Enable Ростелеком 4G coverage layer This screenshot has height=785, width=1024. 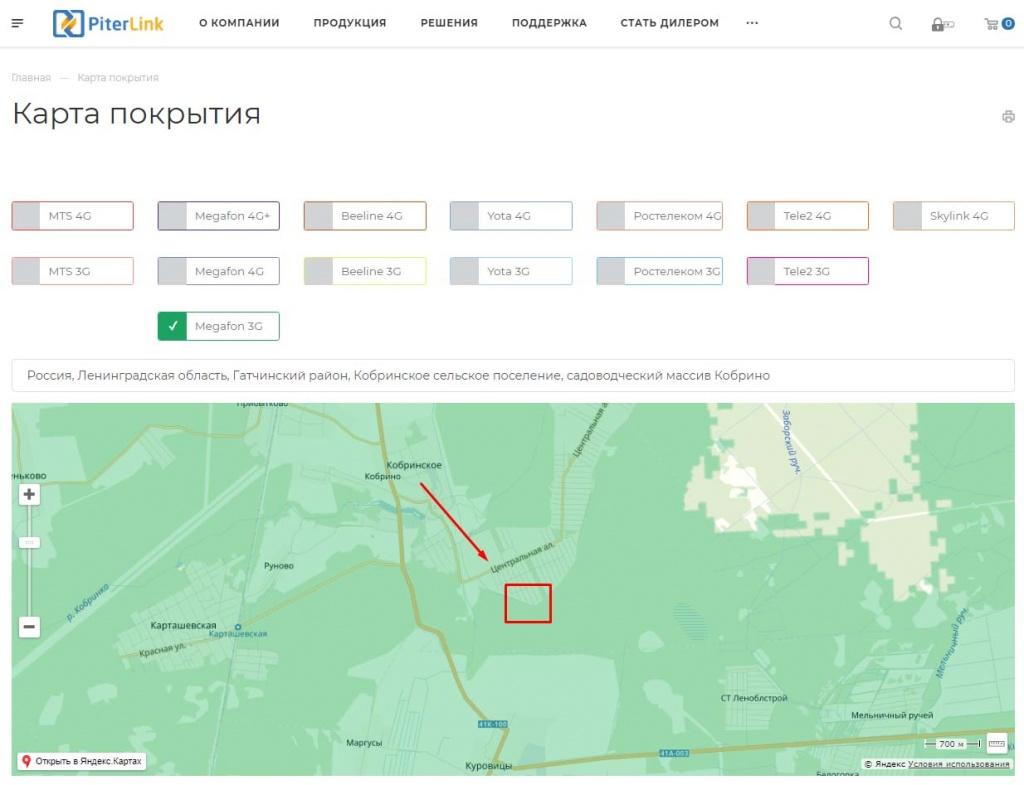tap(660, 216)
